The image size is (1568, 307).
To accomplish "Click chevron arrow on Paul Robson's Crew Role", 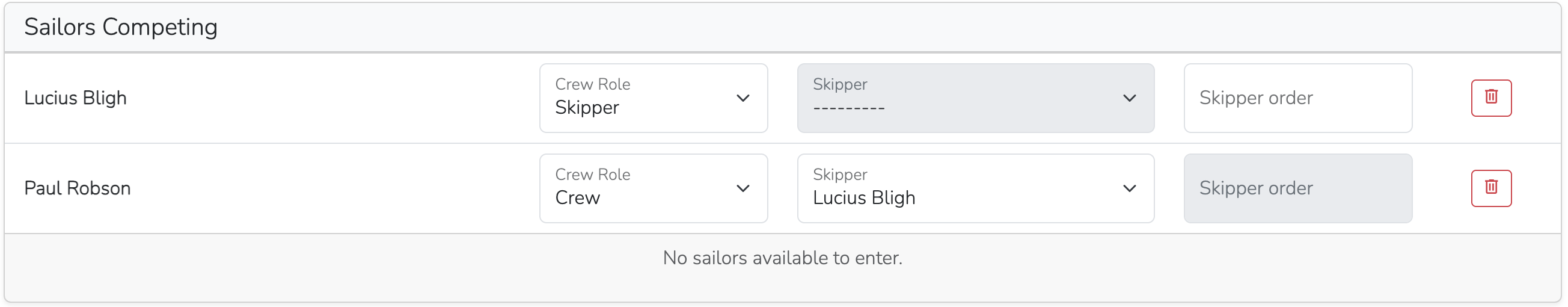I will [x=743, y=188].
